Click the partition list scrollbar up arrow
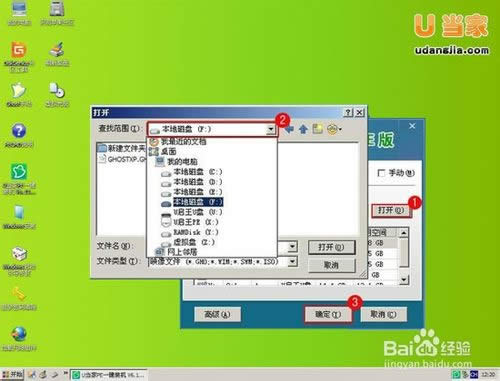 (x=404, y=232)
